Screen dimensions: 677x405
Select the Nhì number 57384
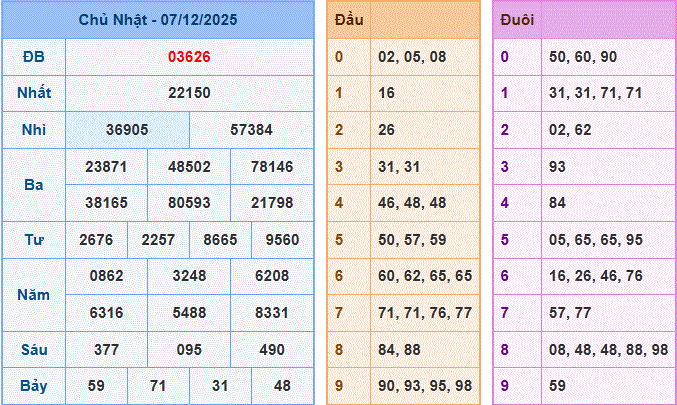click(x=251, y=130)
